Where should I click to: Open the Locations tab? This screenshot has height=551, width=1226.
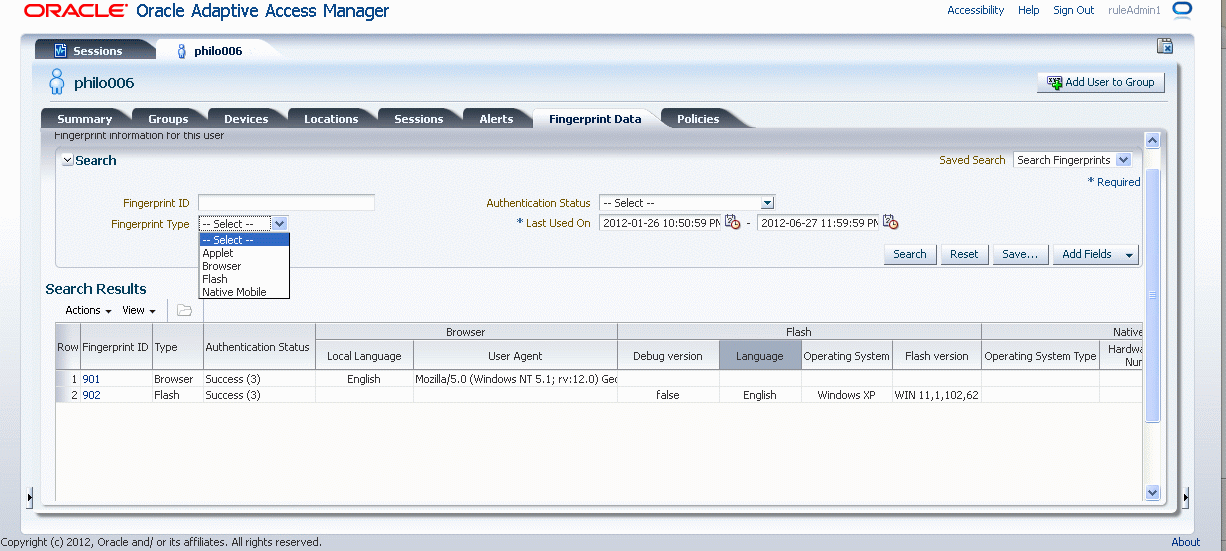(331, 119)
